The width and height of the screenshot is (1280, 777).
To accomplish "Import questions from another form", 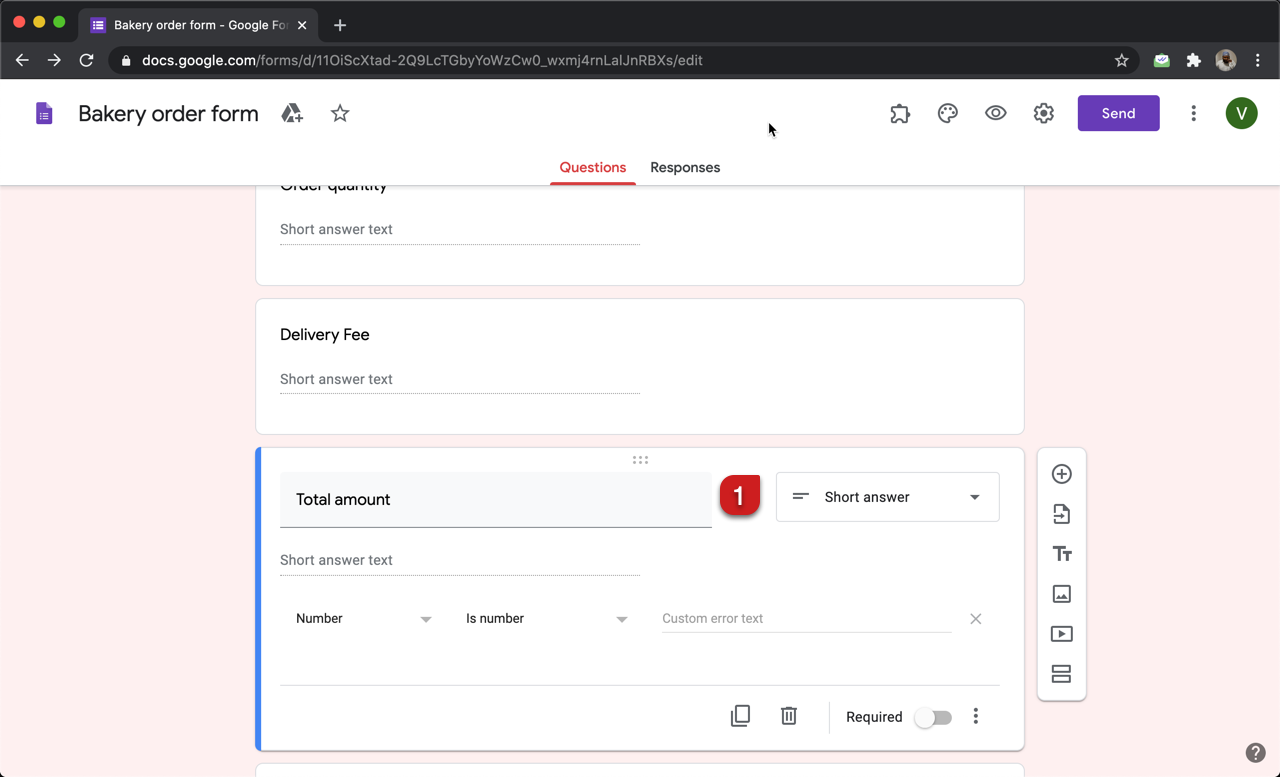I will point(1061,513).
